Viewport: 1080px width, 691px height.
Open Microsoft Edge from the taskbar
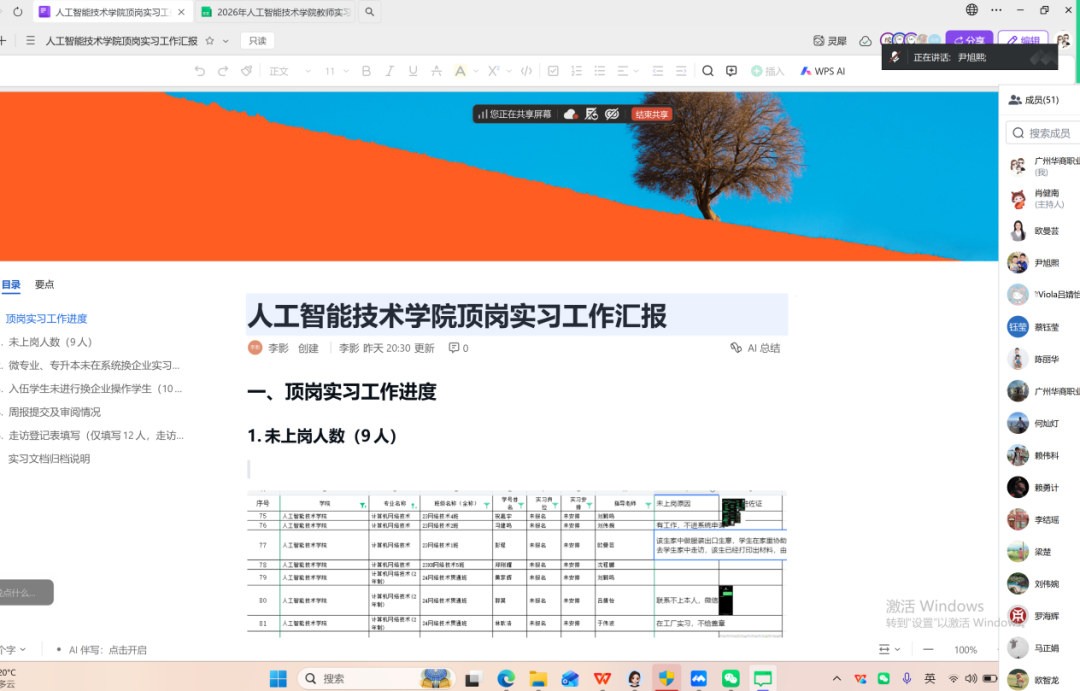click(506, 679)
